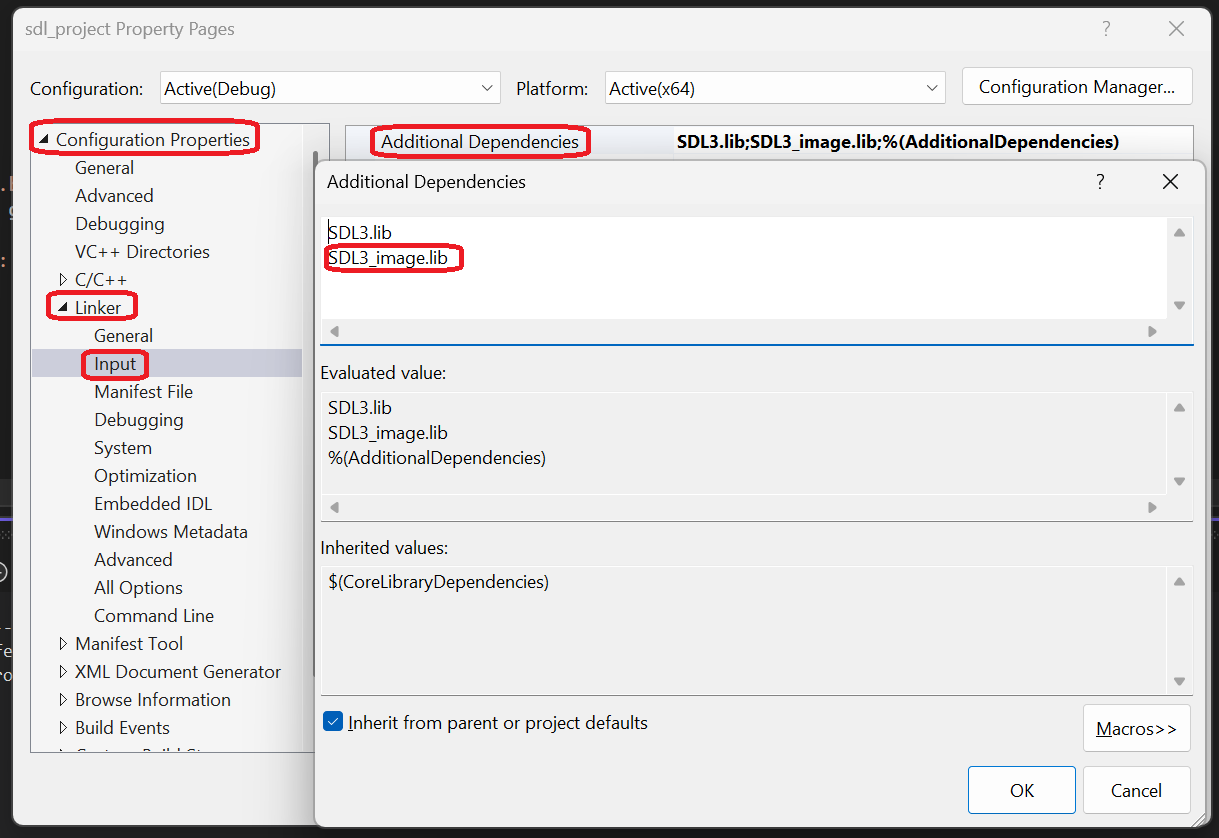Expand the Browse Information node
This screenshot has height=838, width=1219.
point(62,699)
